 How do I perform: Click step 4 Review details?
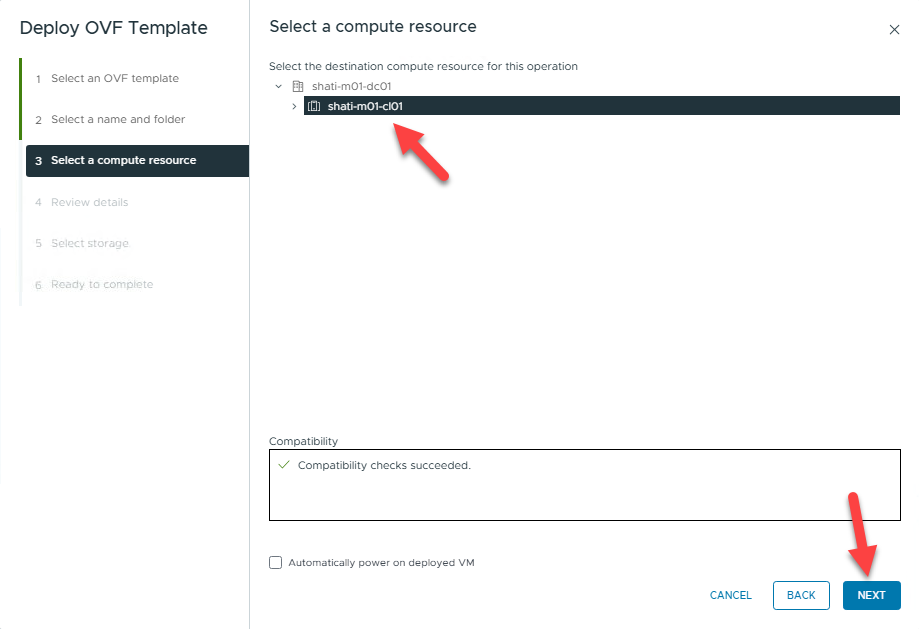(x=89, y=202)
